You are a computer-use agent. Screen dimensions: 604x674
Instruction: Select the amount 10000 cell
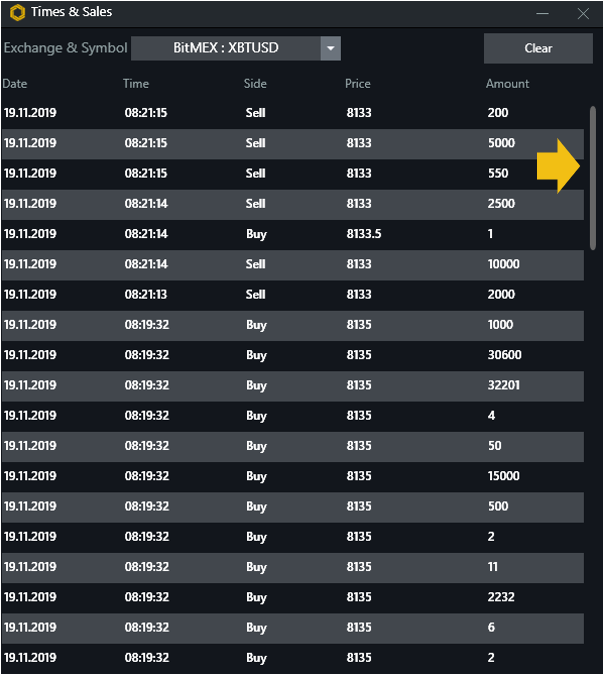point(503,264)
